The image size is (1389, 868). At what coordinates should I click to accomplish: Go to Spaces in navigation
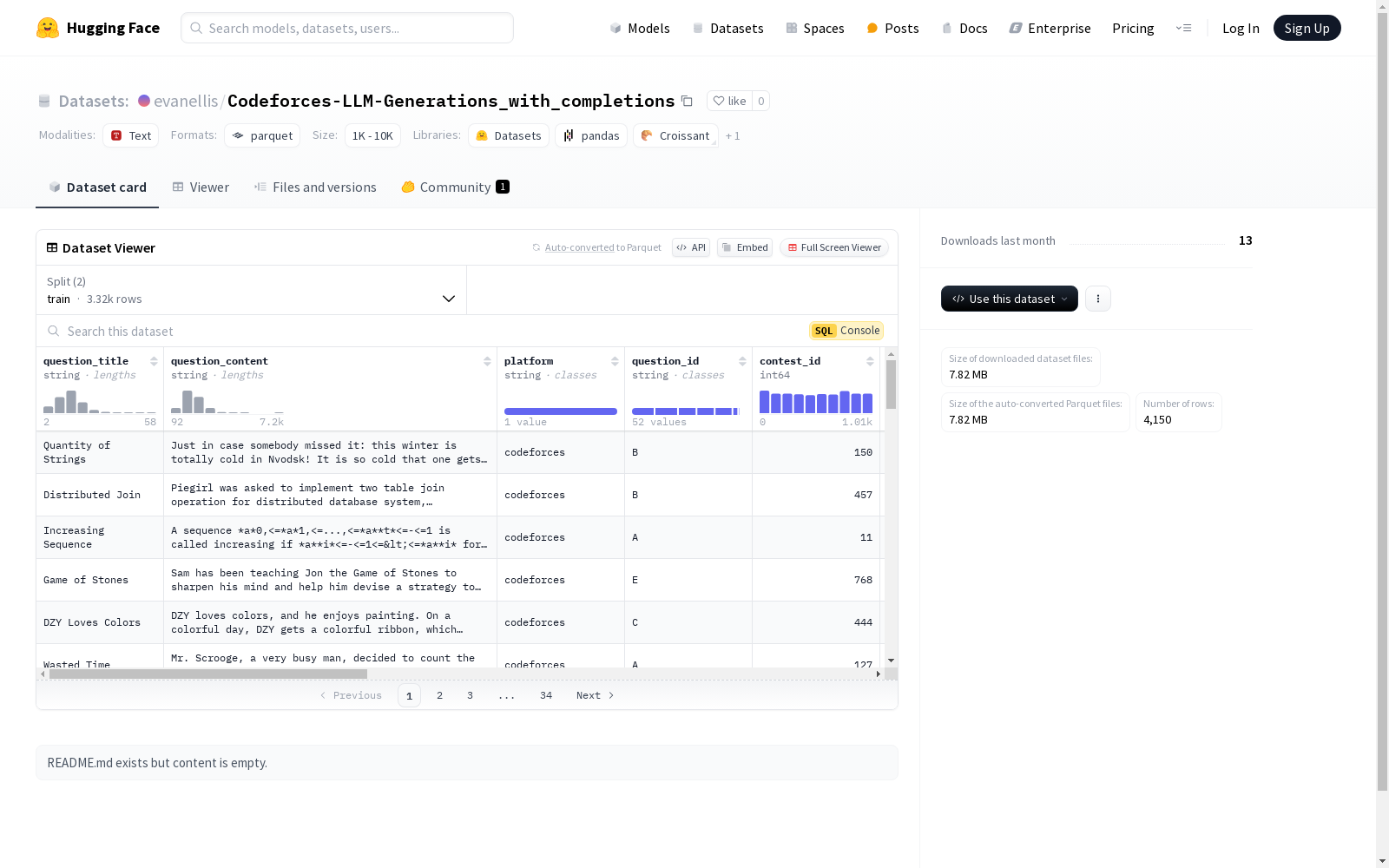point(815,28)
